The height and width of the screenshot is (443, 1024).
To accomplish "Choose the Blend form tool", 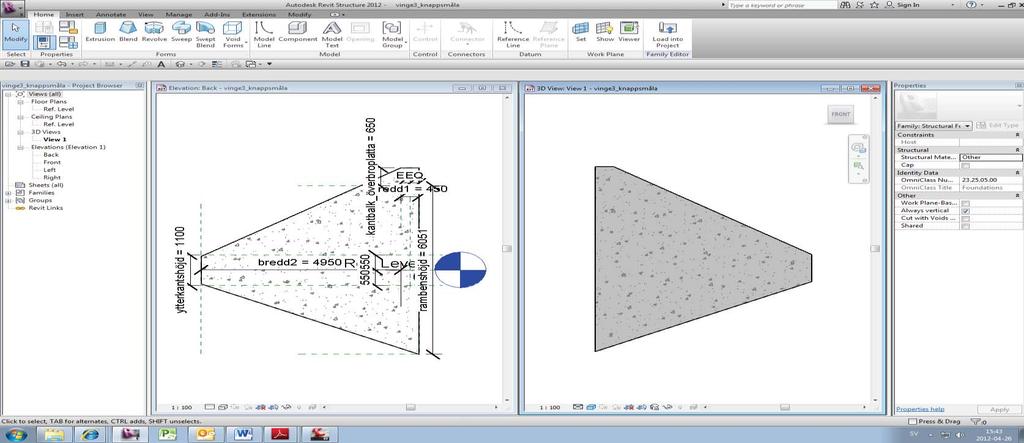I will [x=127, y=33].
